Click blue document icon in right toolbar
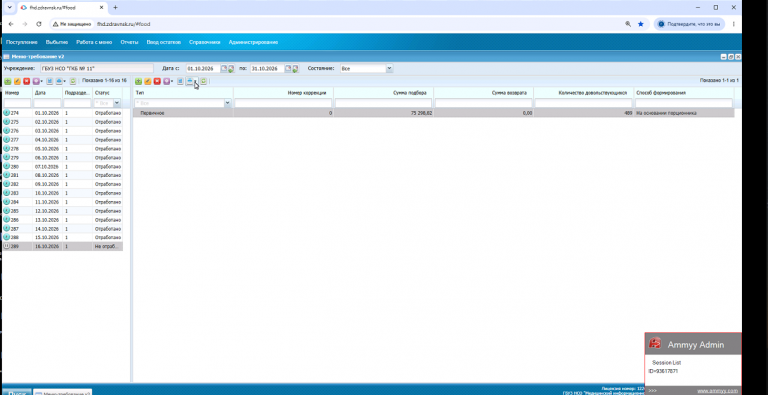 (x=180, y=81)
